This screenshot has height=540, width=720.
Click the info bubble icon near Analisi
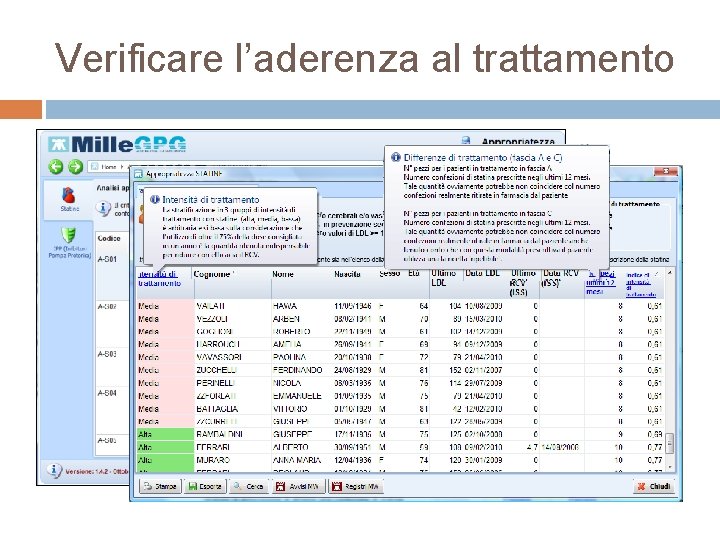click(103, 208)
